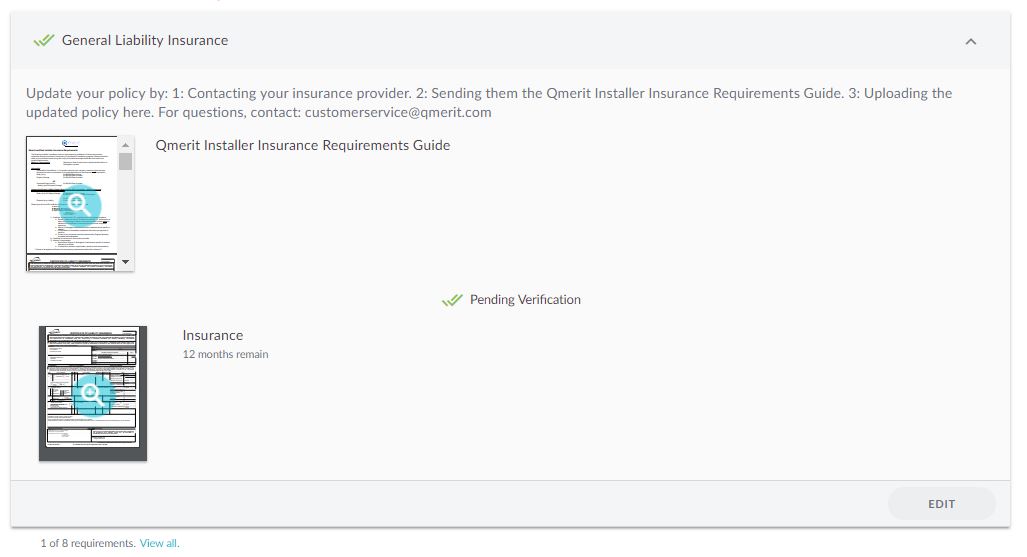
Task: Click the guide preview scrollbar handle
Action: [x=125, y=162]
